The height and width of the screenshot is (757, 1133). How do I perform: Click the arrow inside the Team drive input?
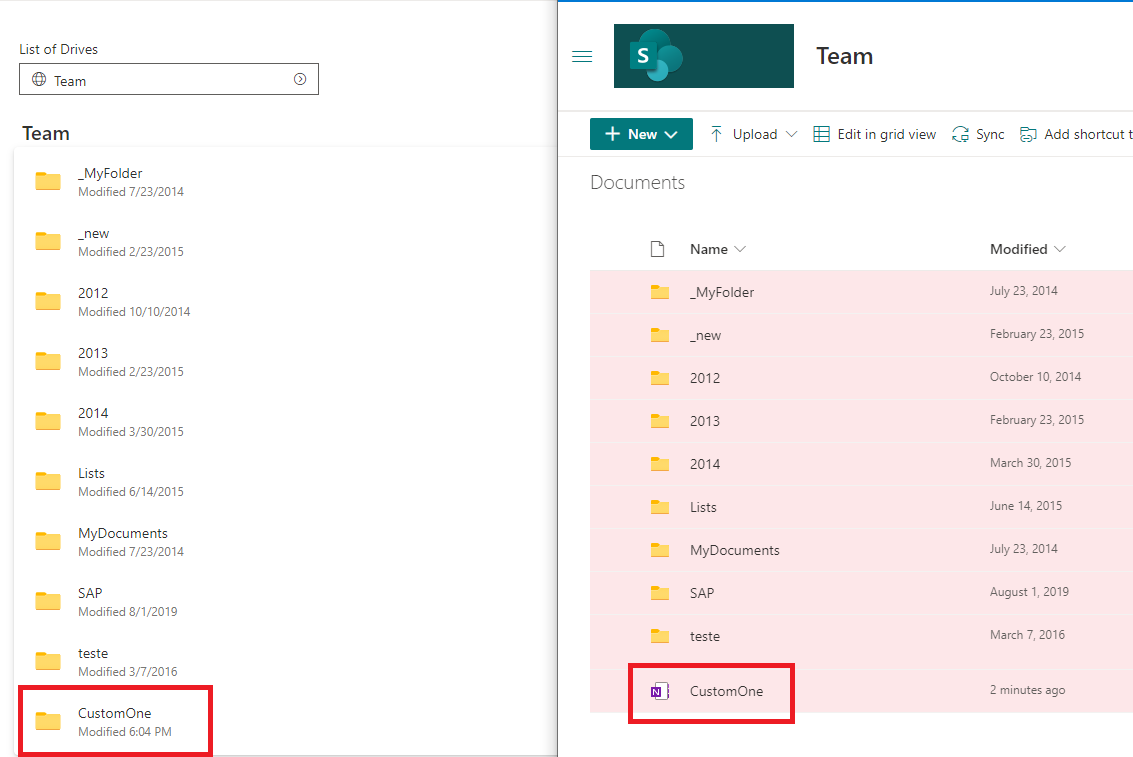click(x=299, y=79)
